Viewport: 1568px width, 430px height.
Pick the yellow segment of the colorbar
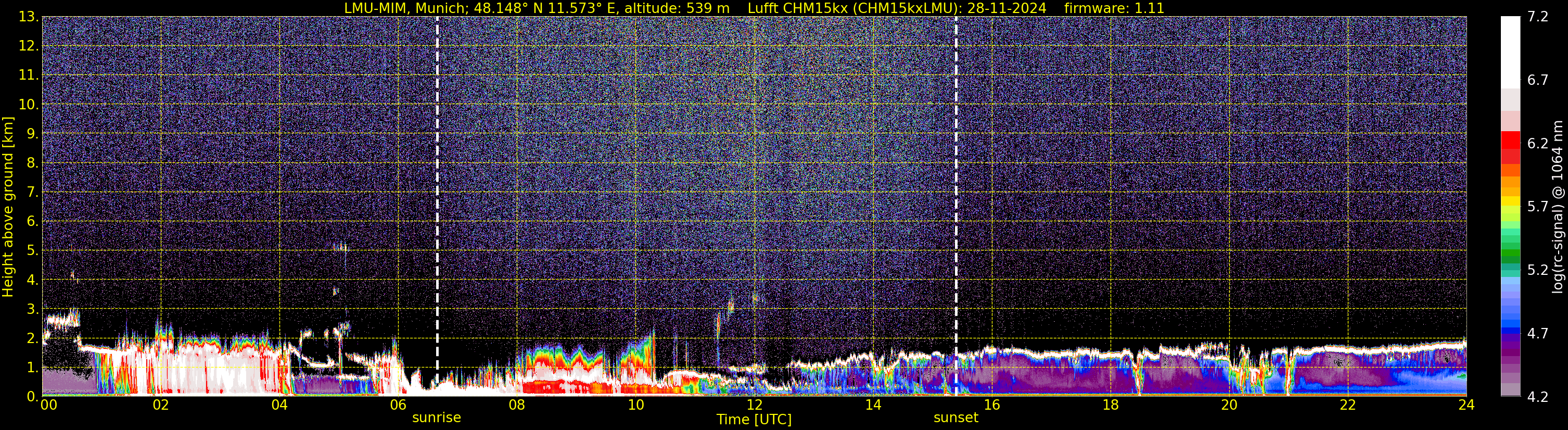(x=1510, y=201)
